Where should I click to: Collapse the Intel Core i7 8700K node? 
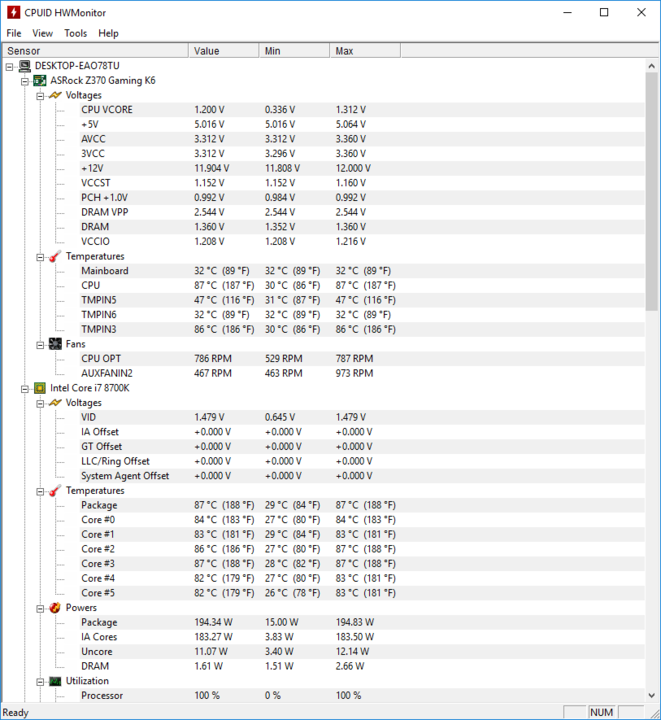[x=25, y=389]
